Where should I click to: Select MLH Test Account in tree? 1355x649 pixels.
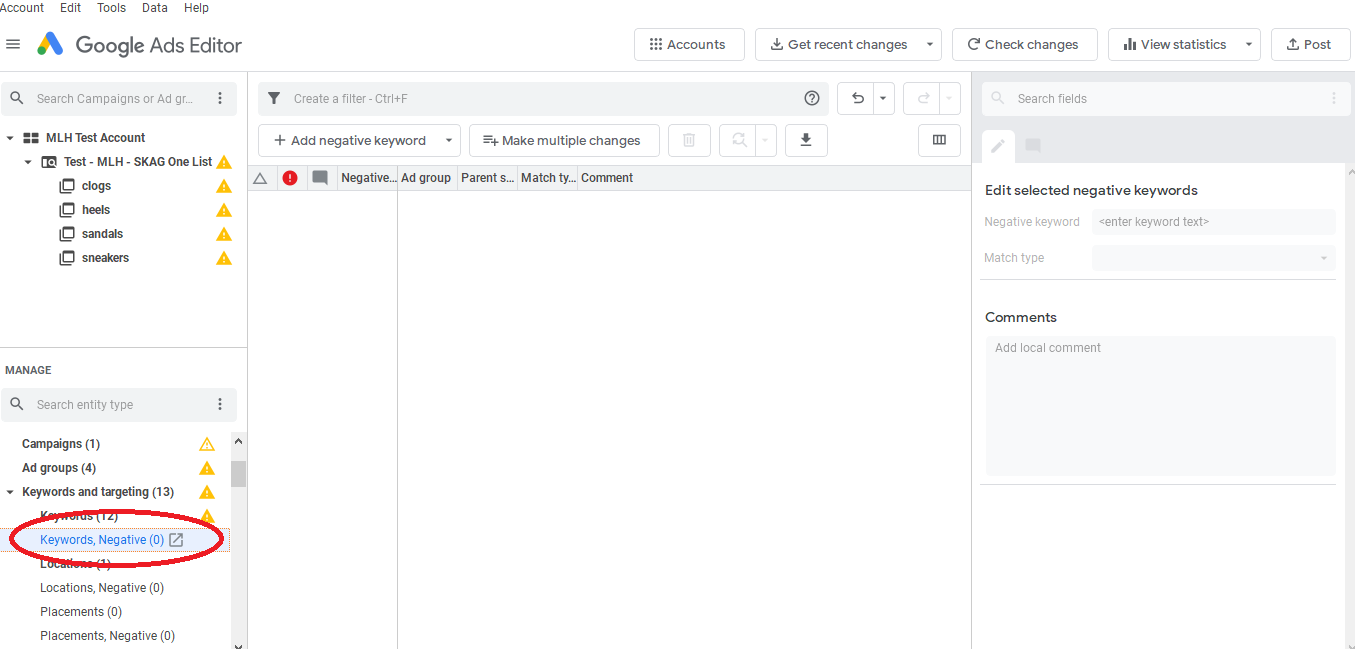95,138
